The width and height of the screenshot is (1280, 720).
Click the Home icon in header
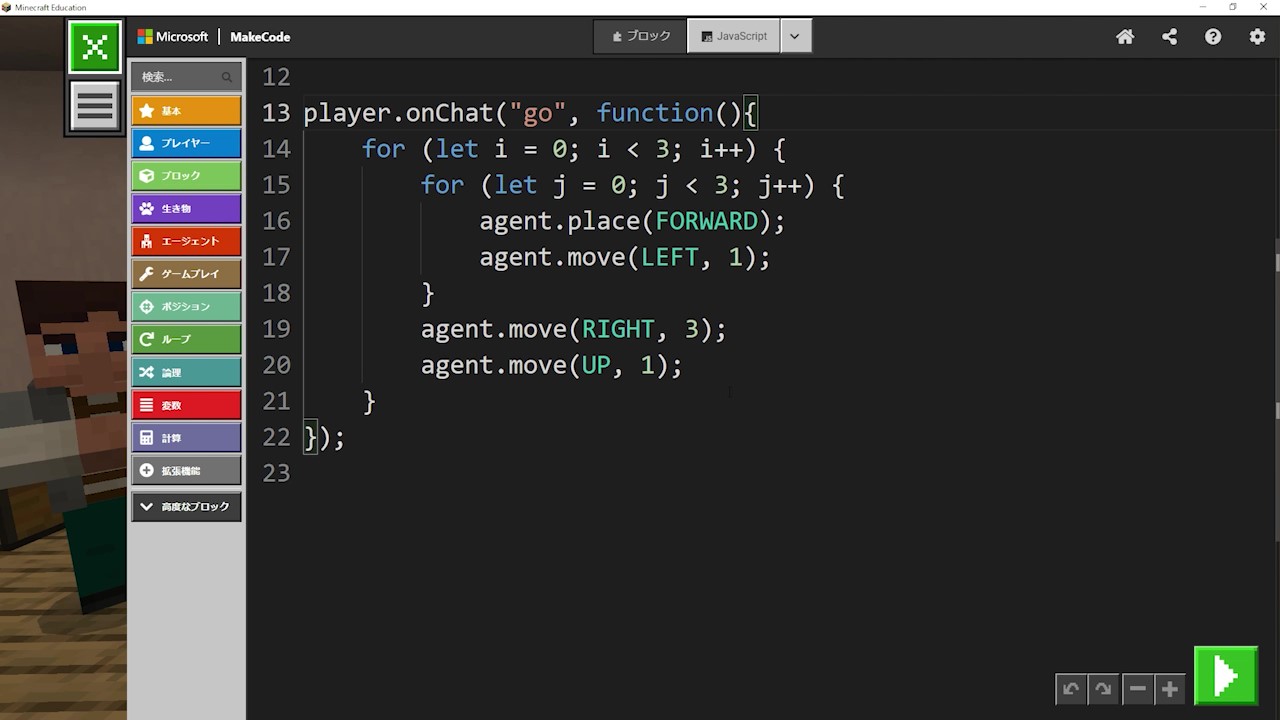1125,37
